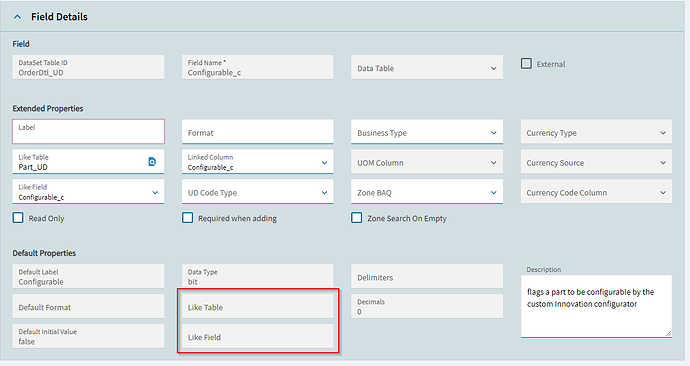Open the Data Table dropdown
The height and width of the screenshot is (366, 690).
click(427, 67)
